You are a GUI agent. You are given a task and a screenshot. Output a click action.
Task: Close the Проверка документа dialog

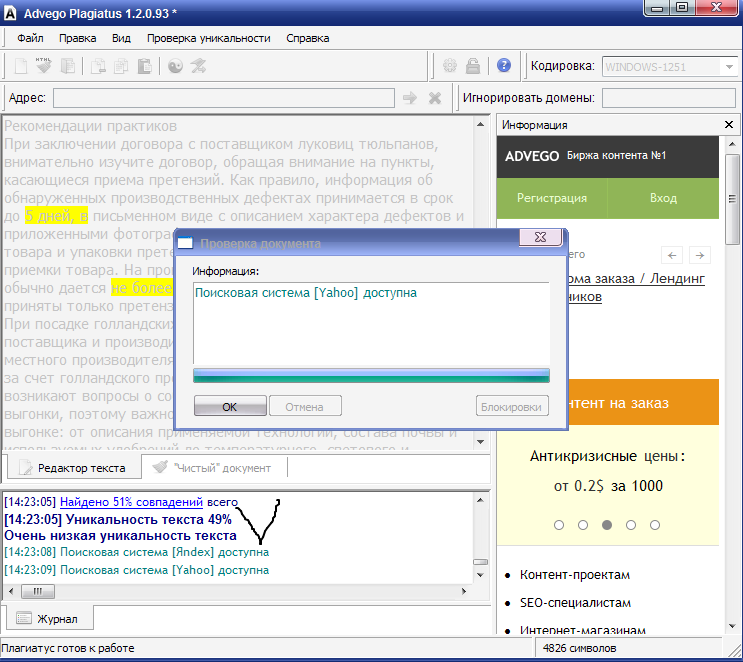(x=540, y=237)
